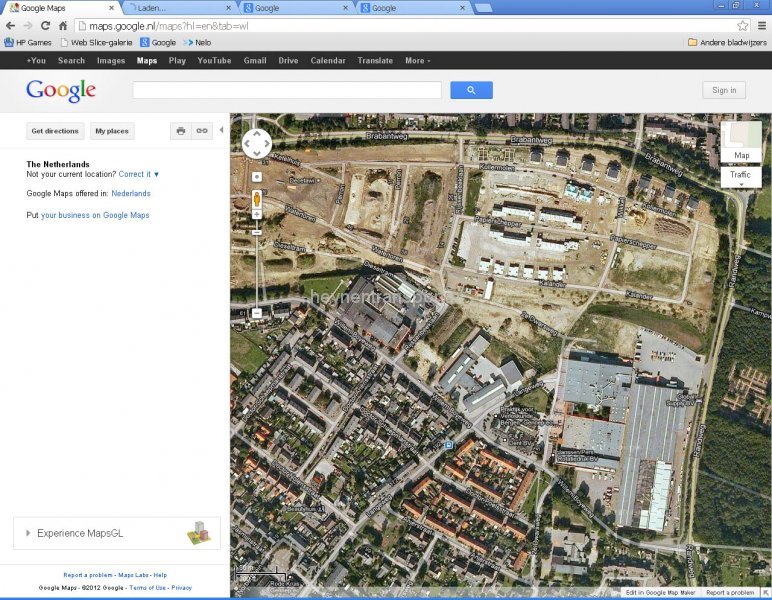Click the zoom slider handle
Viewport: 772px width, 600px height.
257,232
